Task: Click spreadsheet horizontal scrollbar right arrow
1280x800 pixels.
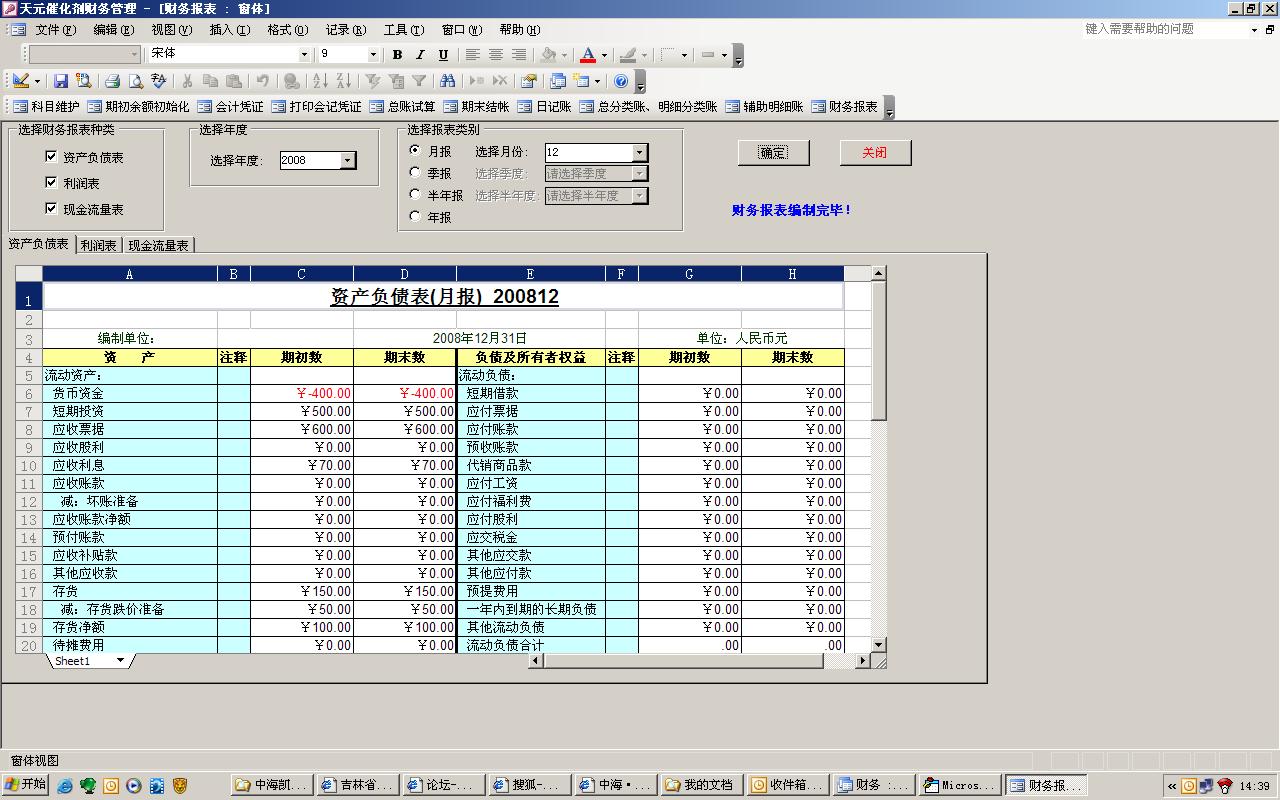Action: pyautogui.click(x=862, y=661)
